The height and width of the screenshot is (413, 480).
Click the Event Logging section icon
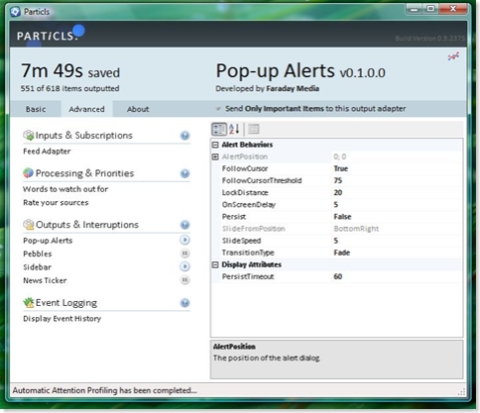coord(28,302)
